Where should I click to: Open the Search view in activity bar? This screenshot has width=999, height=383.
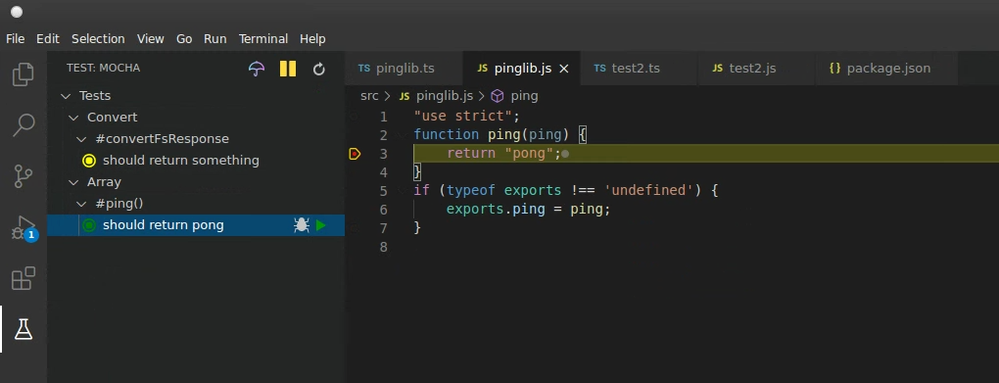point(23,125)
